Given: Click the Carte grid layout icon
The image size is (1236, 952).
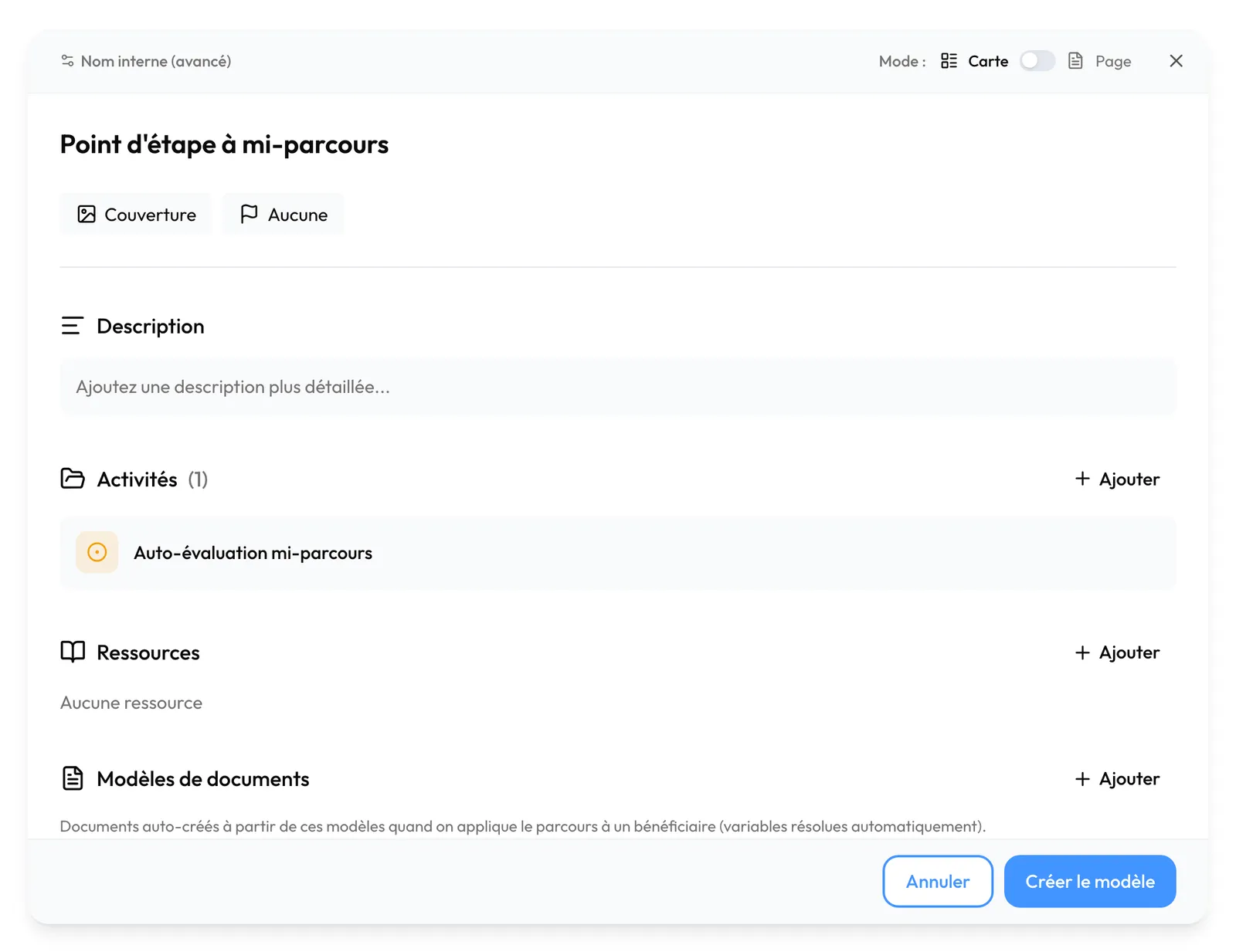Looking at the screenshot, I should pyautogui.click(x=949, y=61).
